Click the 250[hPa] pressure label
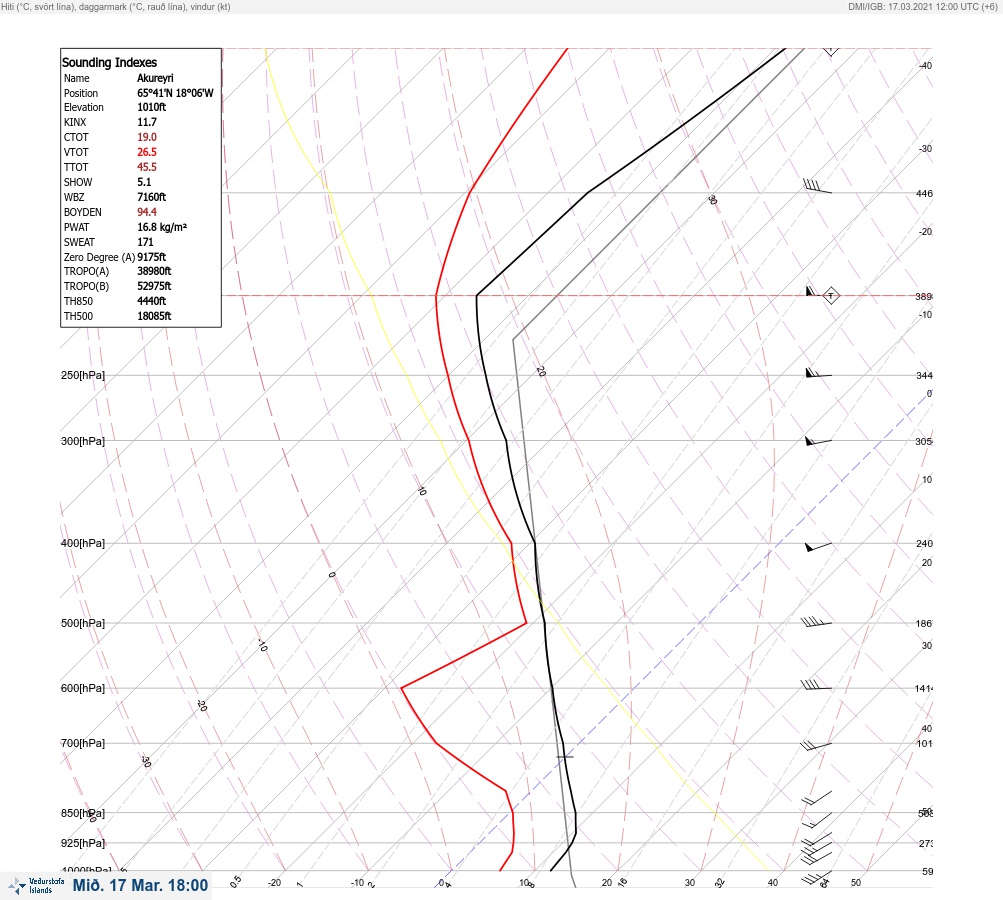This screenshot has height=900, width=1003. click(x=83, y=375)
